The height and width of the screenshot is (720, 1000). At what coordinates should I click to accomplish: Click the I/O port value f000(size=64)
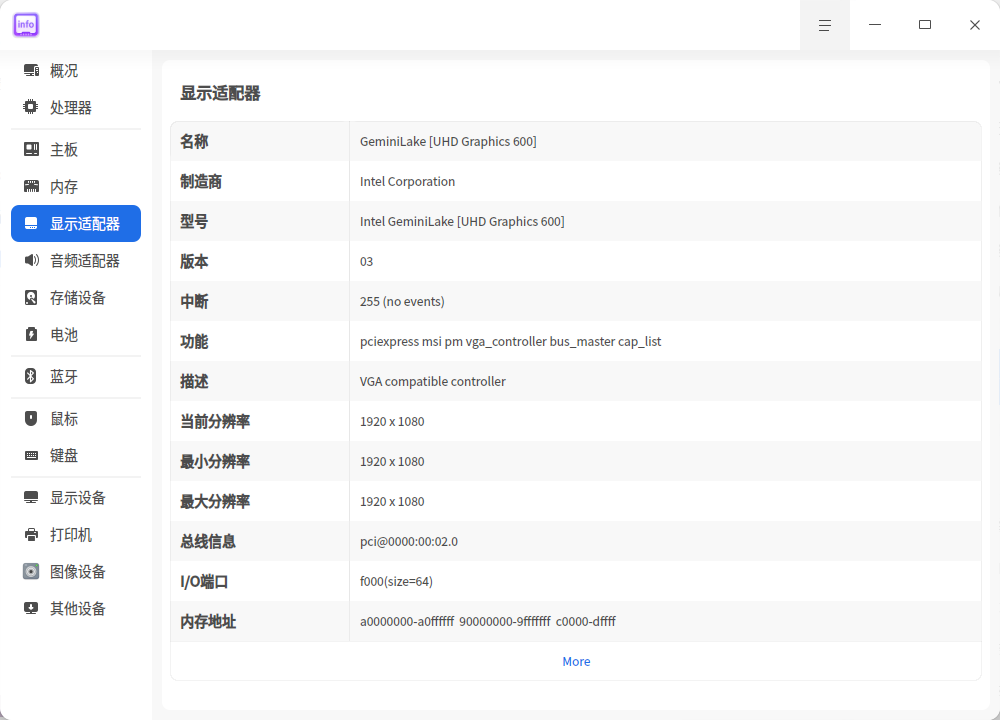[x=396, y=581]
